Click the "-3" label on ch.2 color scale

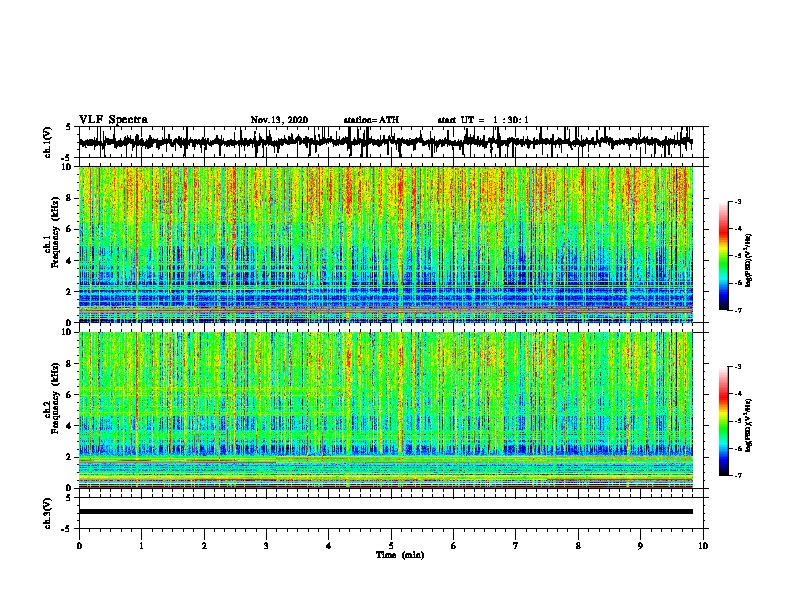click(x=737, y=367)
